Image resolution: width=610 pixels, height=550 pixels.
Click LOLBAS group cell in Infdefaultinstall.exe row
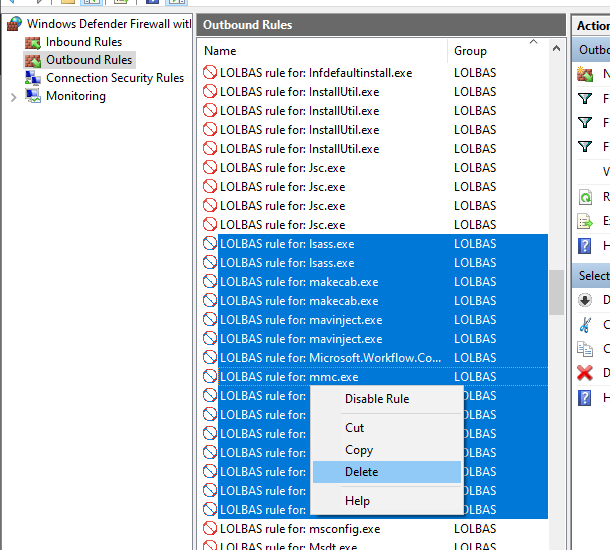tap(475, 73)
